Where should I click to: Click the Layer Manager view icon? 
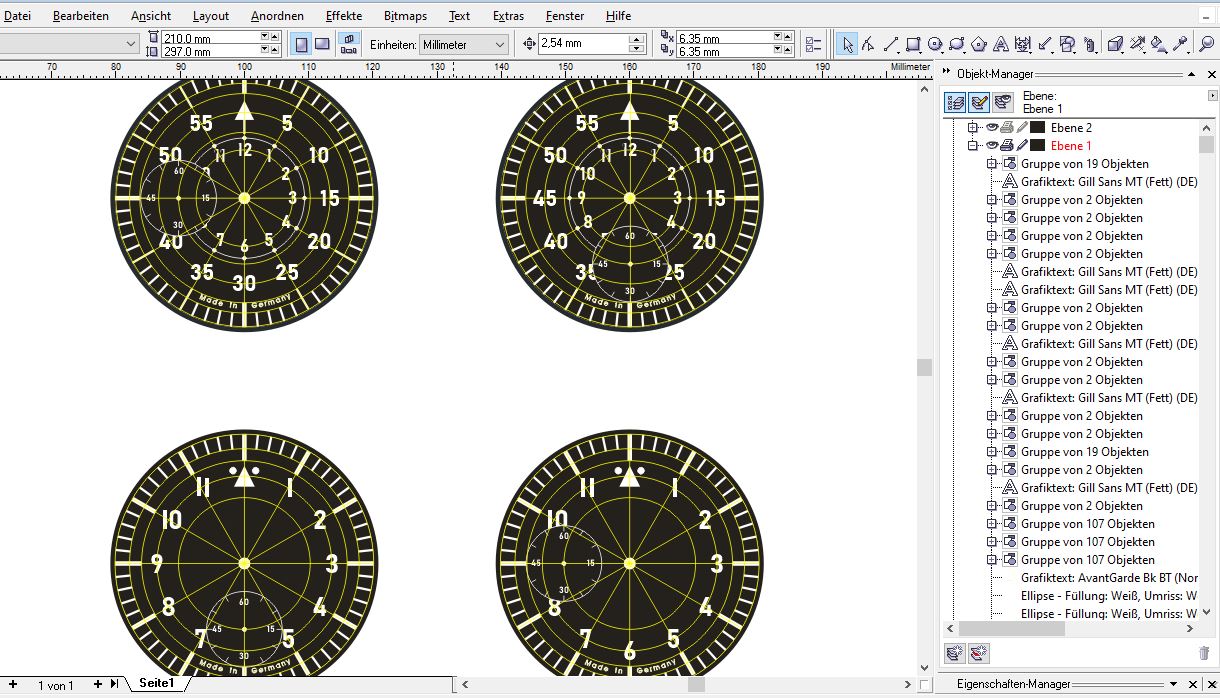(1003, 101)
